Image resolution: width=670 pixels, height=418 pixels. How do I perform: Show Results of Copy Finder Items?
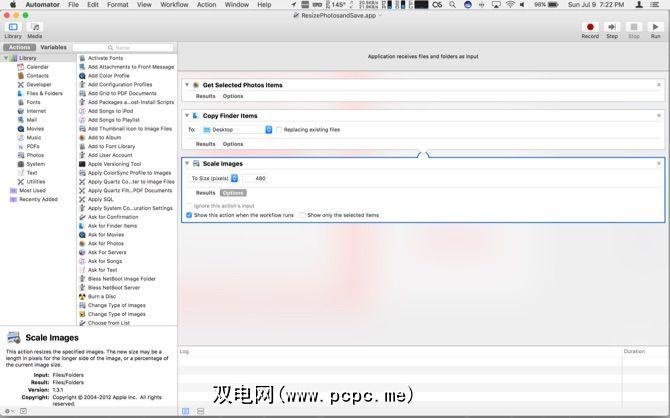(x=206, y=144)
